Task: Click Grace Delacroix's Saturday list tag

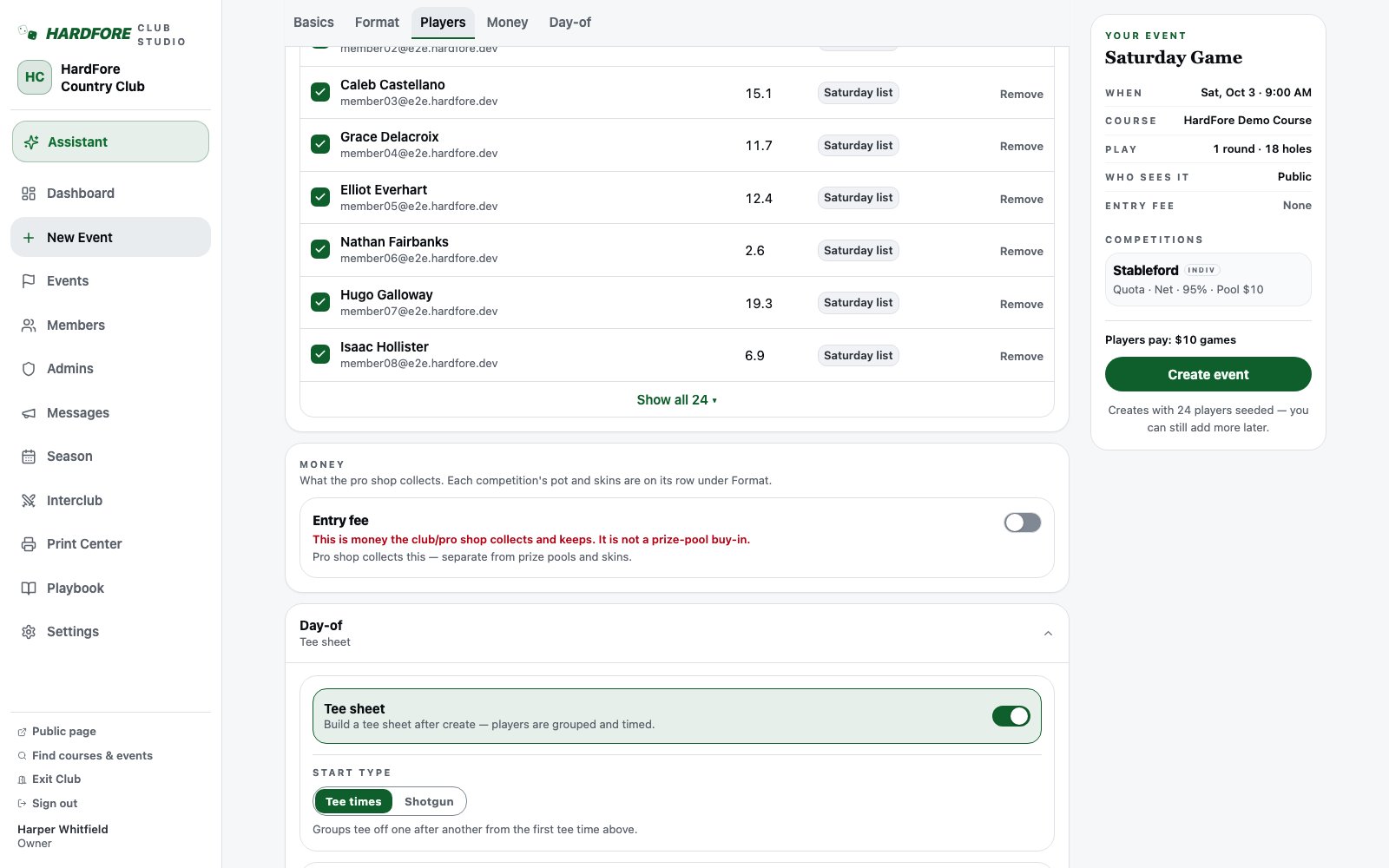Action: pos(858,145)
